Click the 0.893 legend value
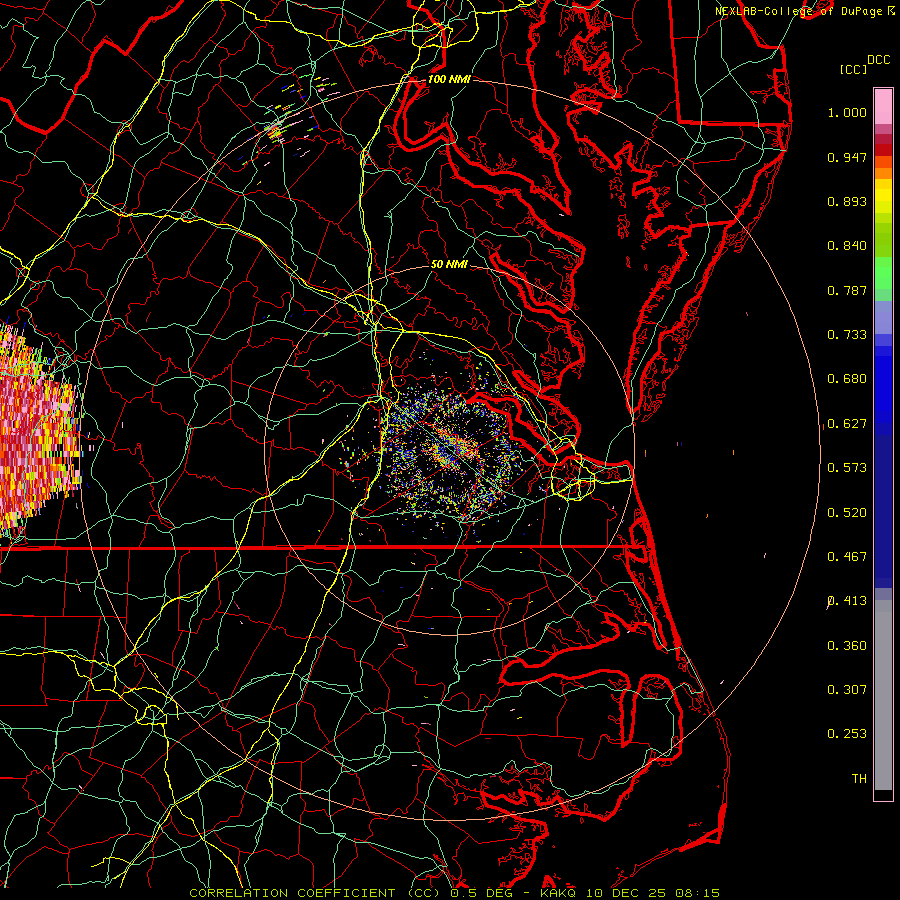Viewport: 900px width, 900px height. pos(847,201)
